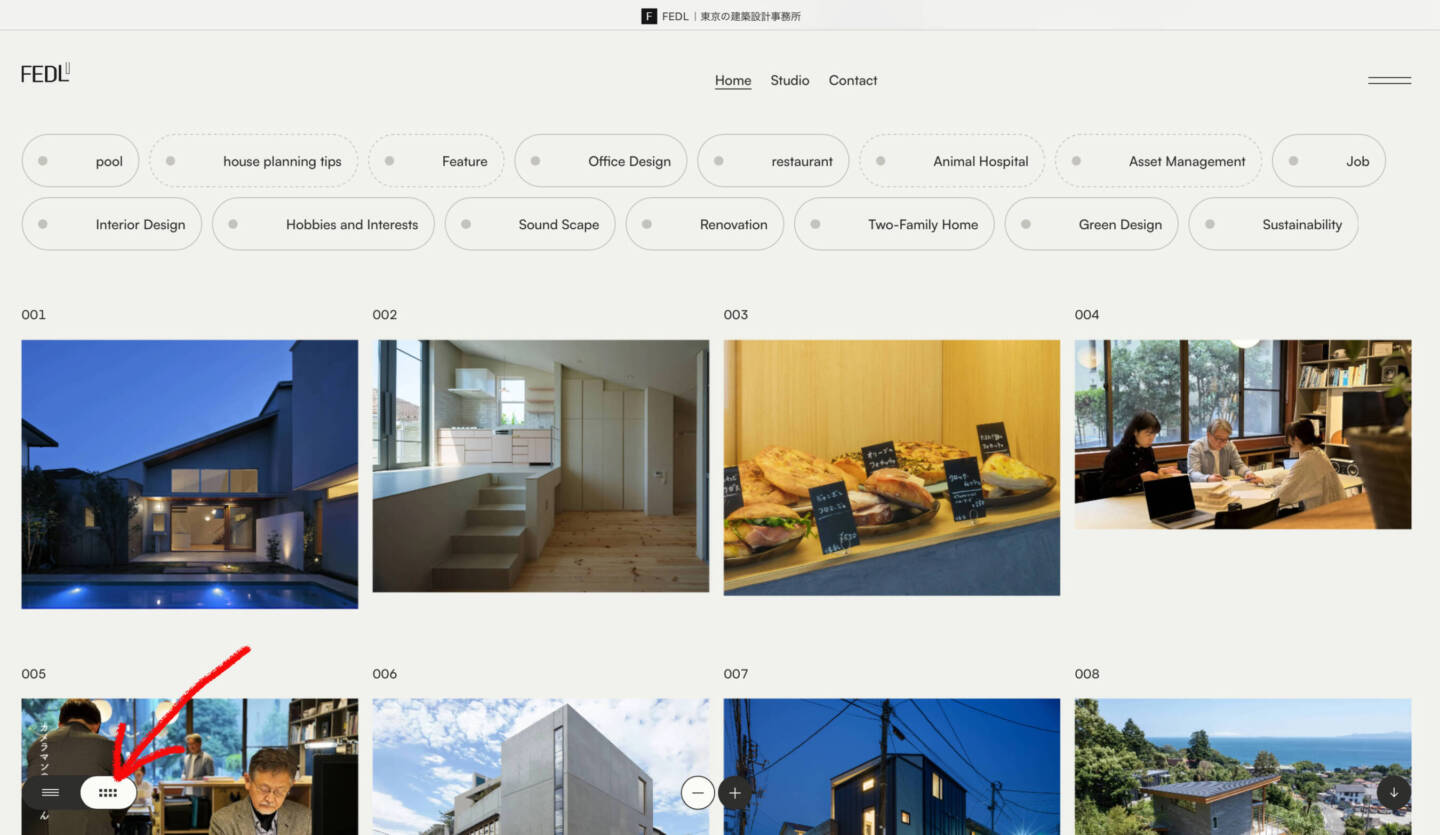Viewport: 1440px width, 835px height.
Task: Switch to list view layout
Action: tap(50, 793)
